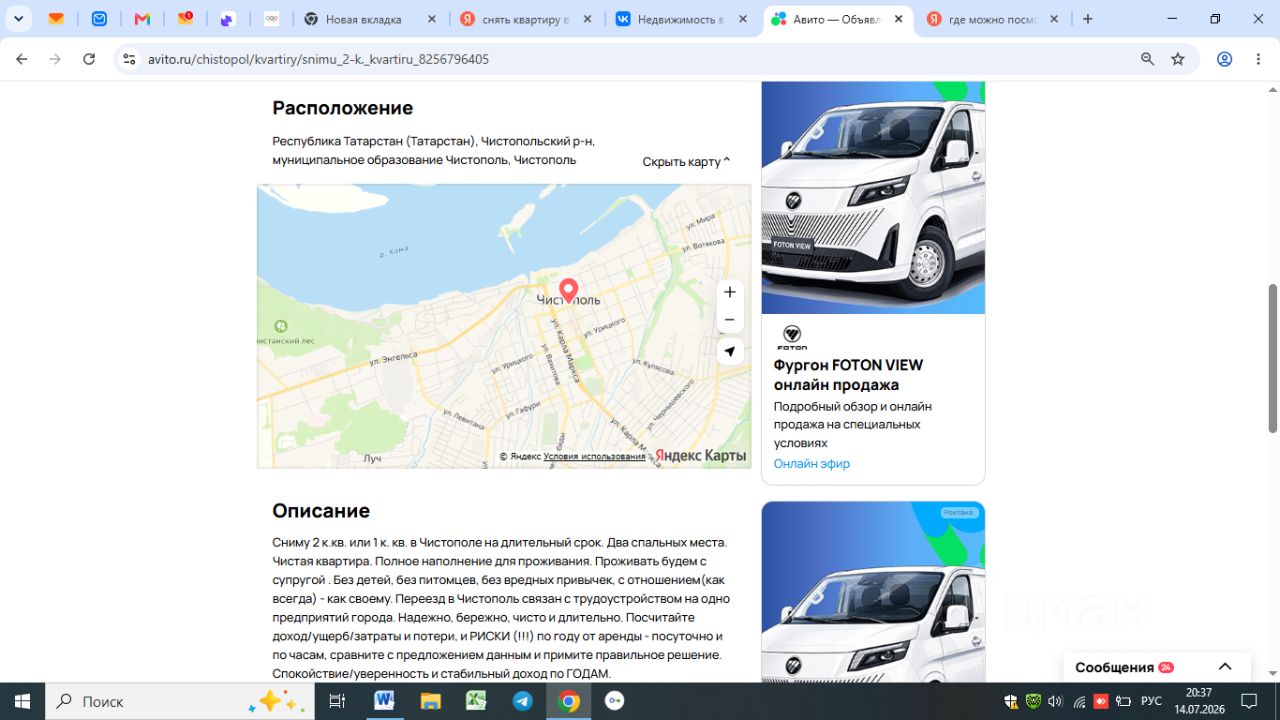Open File Explorer from the taskbar
1280x720 pixels.
(x=430, y=701)
